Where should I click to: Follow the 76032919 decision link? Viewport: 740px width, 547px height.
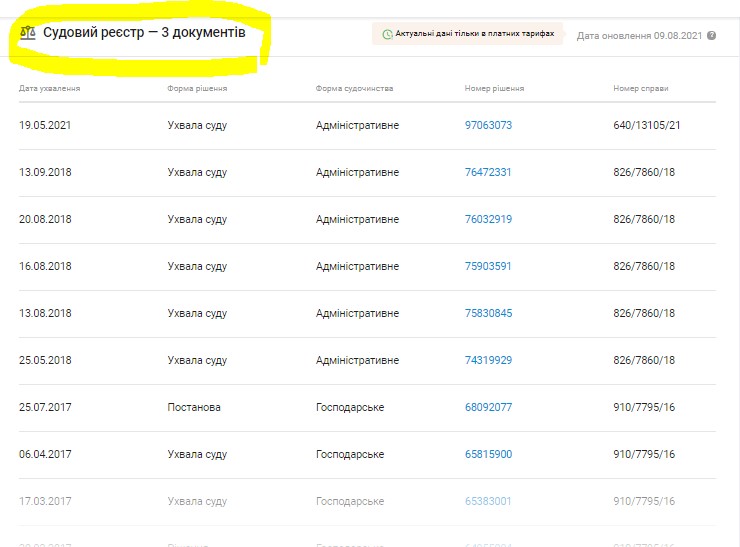[x=488, y=219]
